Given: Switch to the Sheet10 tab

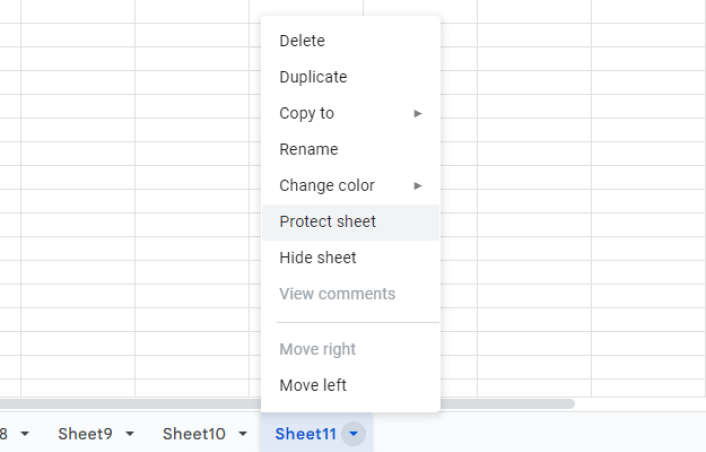Looking at the screenshot, I should (x=194, y=434).
